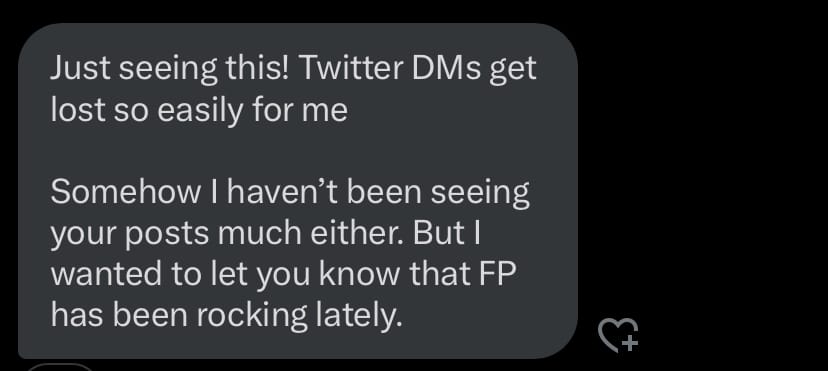
Task: Click the word 'DMs' in the first line
Action: (x=440, y=68)
